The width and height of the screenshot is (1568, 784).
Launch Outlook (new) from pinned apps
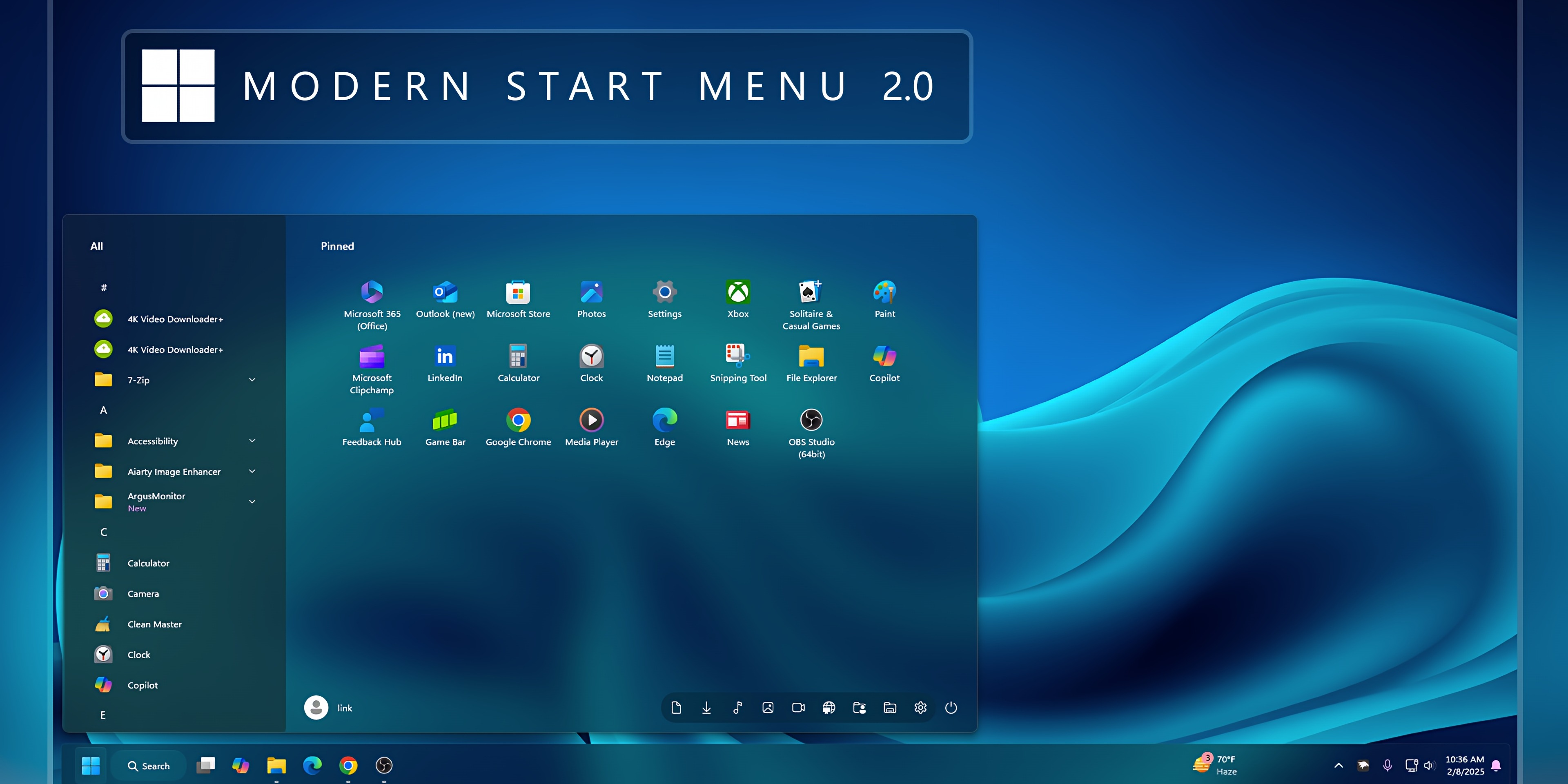[x=445, y=299]
